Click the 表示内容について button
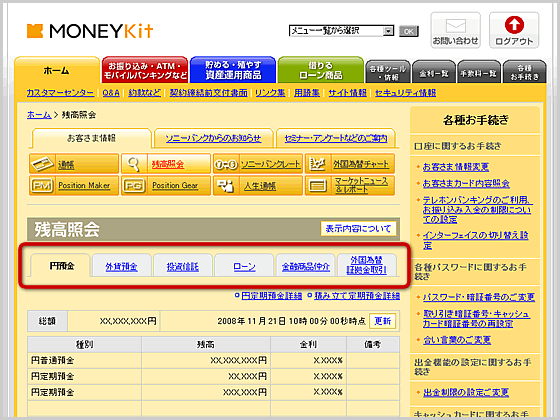560x420 pixels. (358, 229)
